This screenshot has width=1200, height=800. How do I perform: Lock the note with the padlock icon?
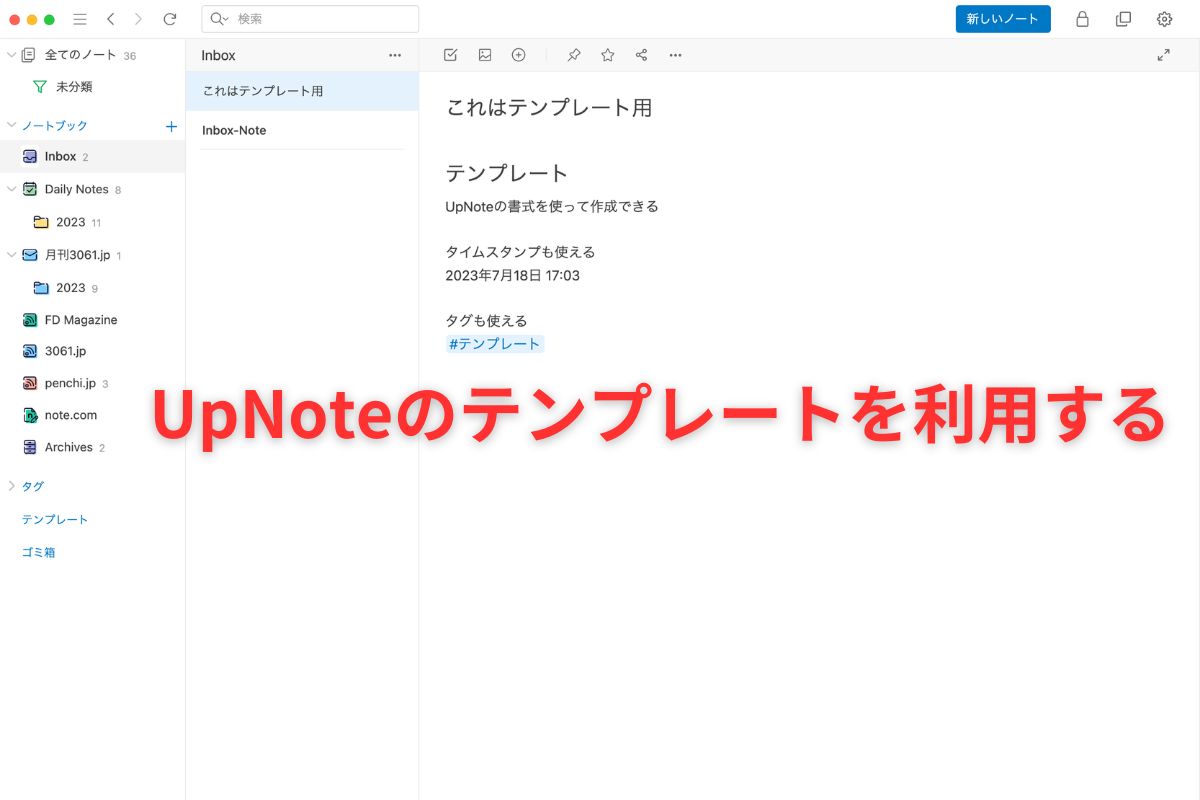coord(1082,19)
